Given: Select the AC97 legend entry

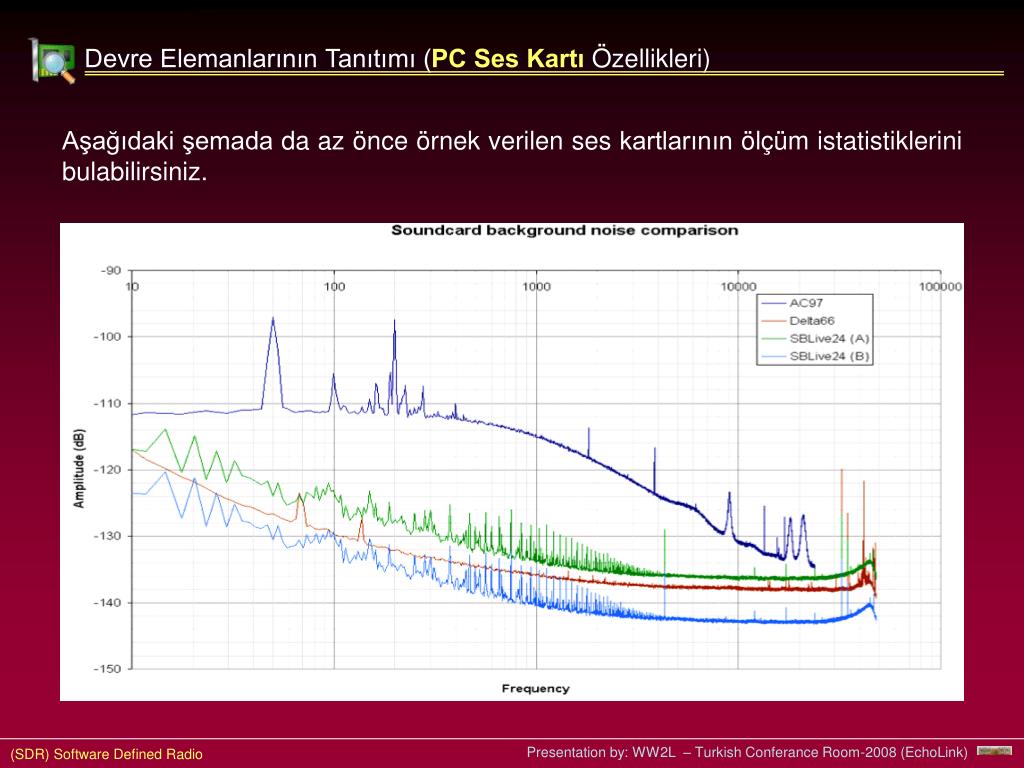Looking at the screenshot, I should pos(792,303).
